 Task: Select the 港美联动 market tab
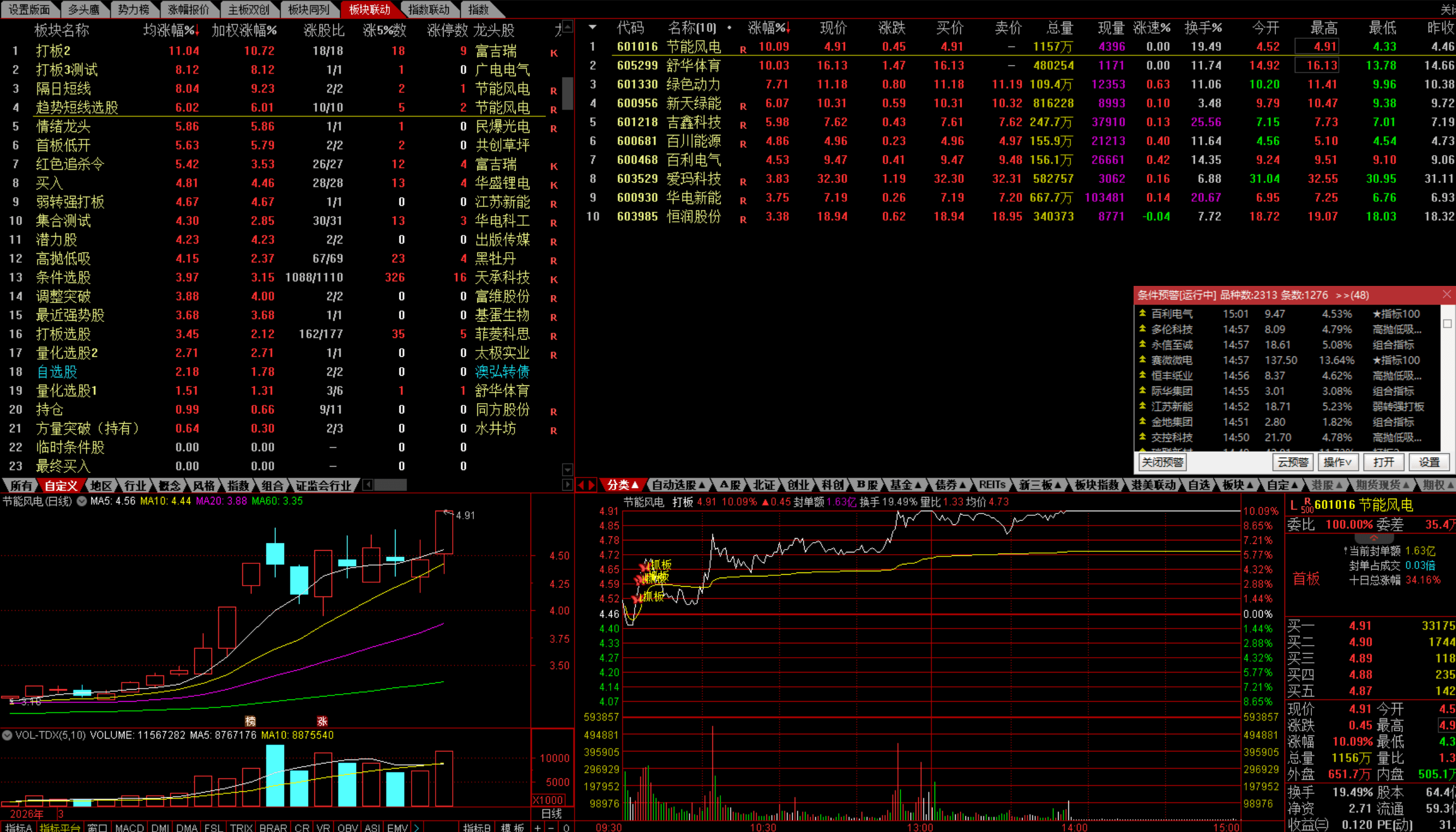click(x=1154, y=485)
